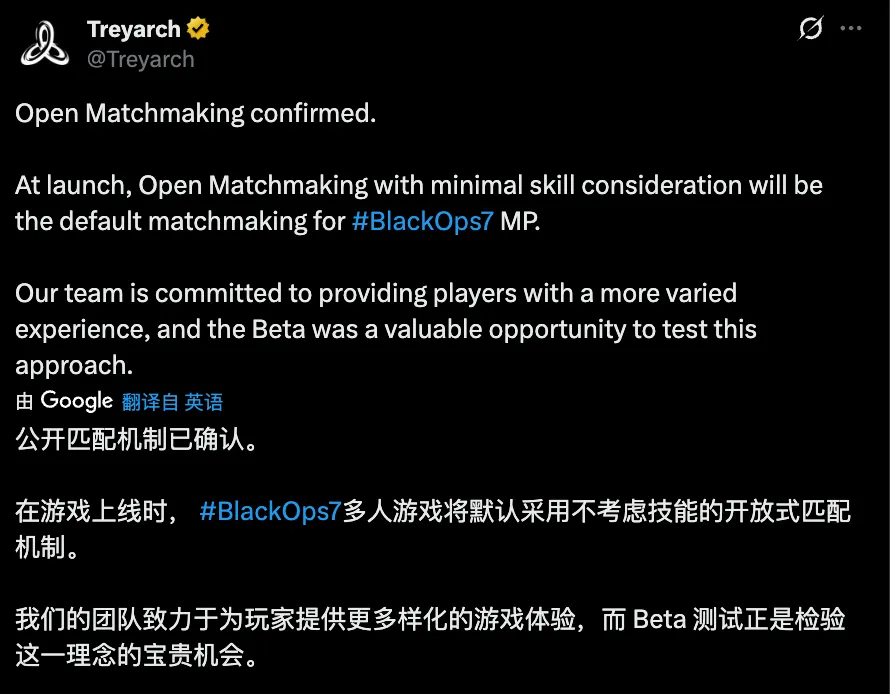Click the 翻译自 translated-from label
890x694 pixels.
click(150, 402)
